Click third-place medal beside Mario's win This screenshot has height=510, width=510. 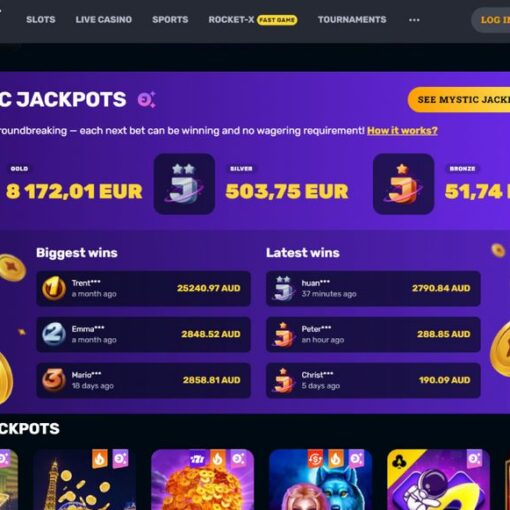(54, 380)
